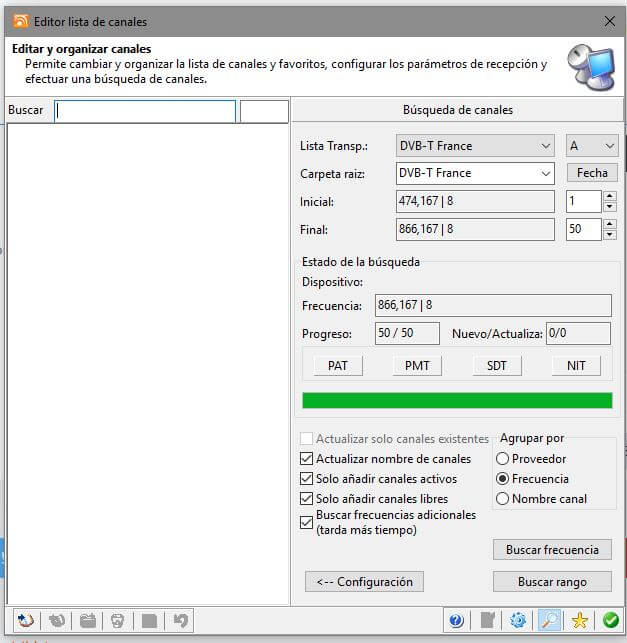This screenshot has width=627, height=643.
Task: Click the 'Búsqueda de canales' tab header
Action: (x=459, y=110)
